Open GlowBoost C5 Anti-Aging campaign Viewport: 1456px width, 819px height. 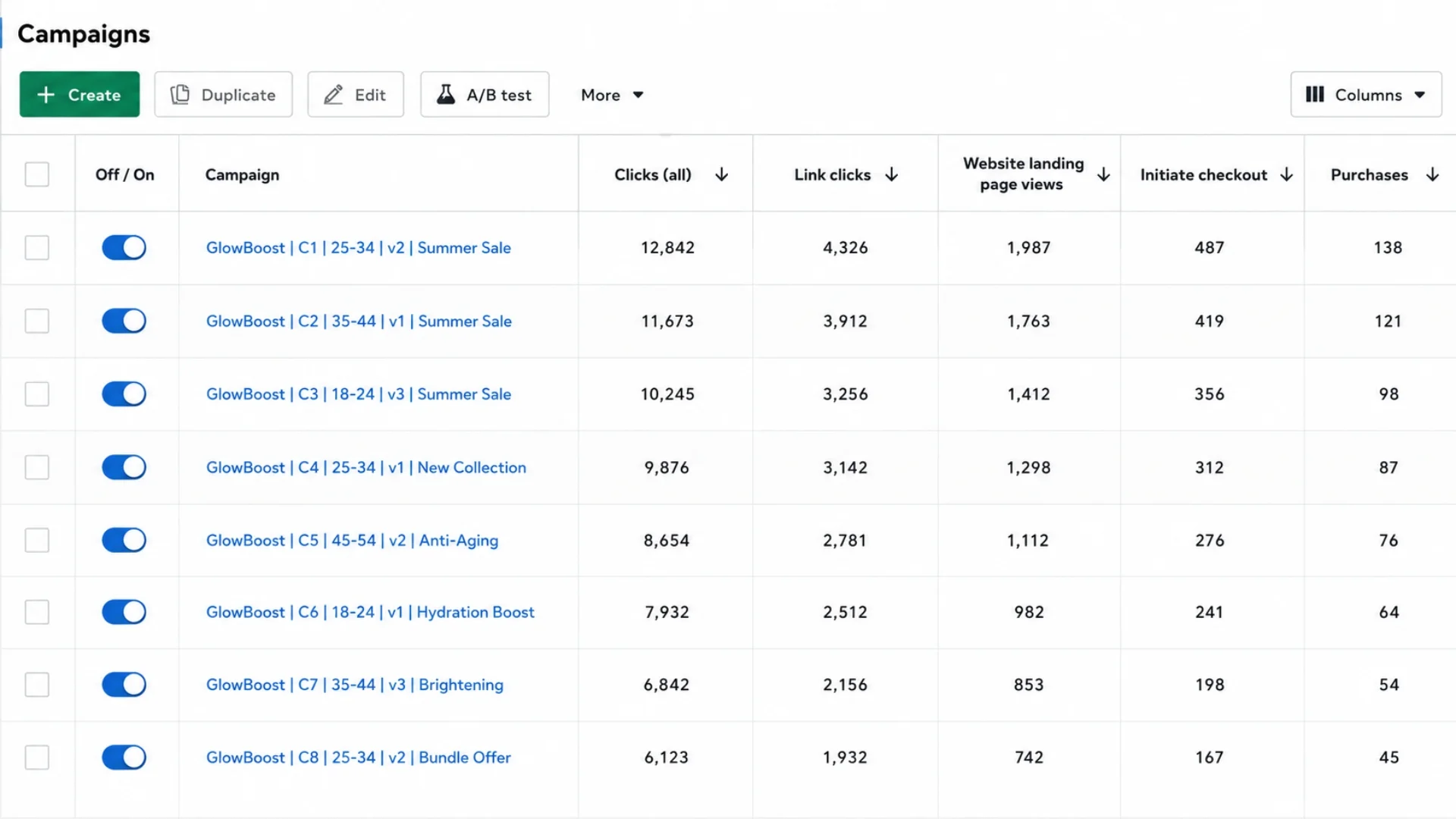pos(352,541)
